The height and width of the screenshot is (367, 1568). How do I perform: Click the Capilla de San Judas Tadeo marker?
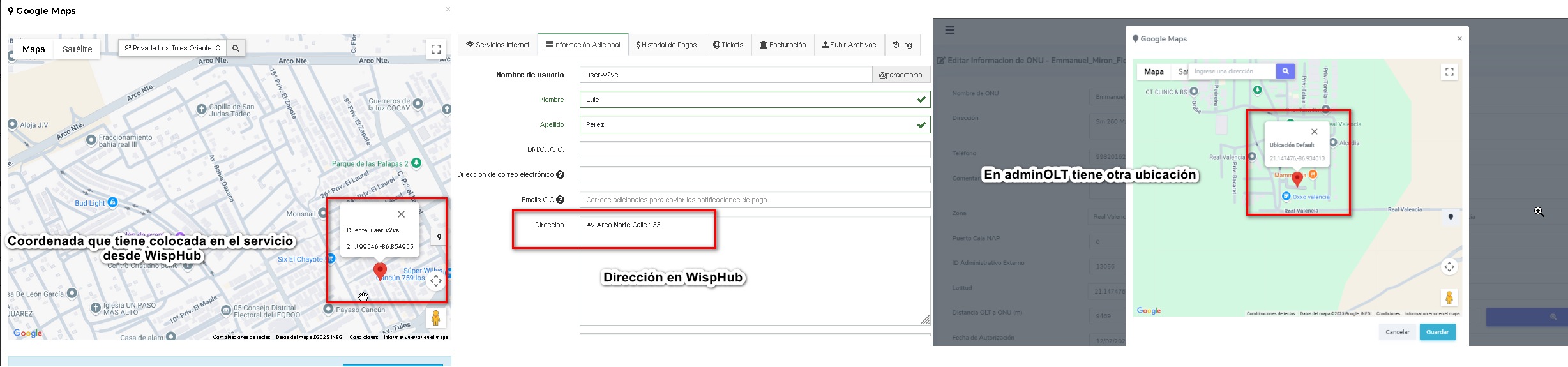click(202, 109)
